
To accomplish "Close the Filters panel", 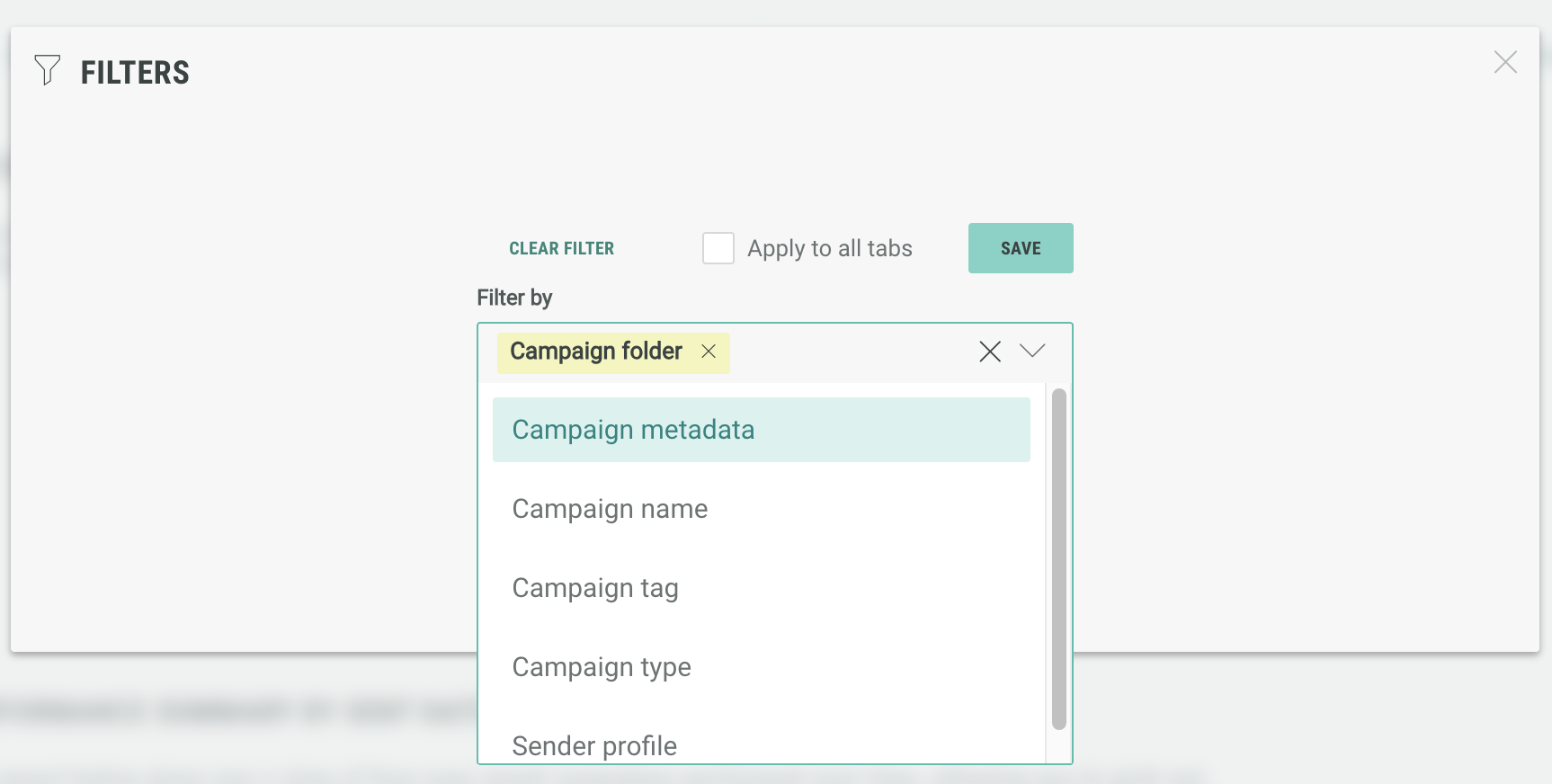I will 1505,62.
